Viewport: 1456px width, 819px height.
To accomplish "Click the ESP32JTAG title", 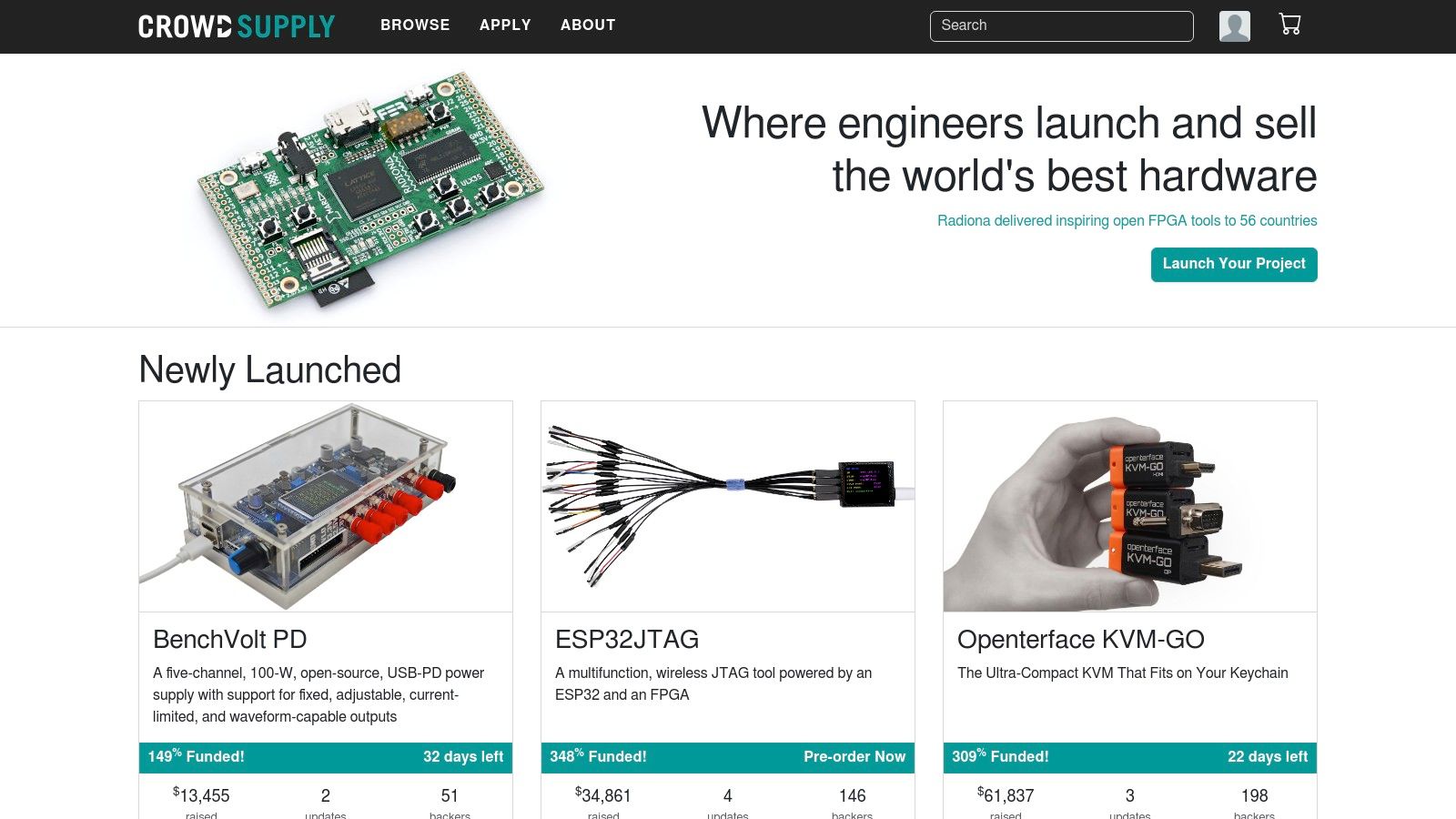I will [627, 640].
